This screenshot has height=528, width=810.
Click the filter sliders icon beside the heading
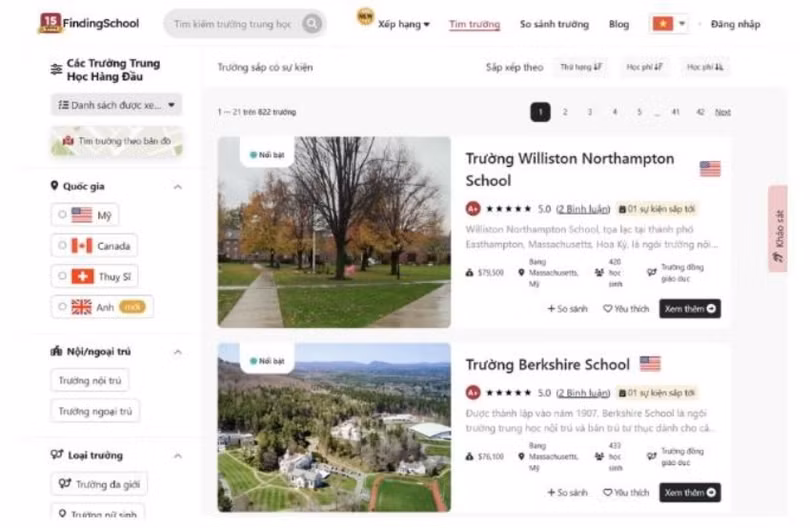click(56, 69)
